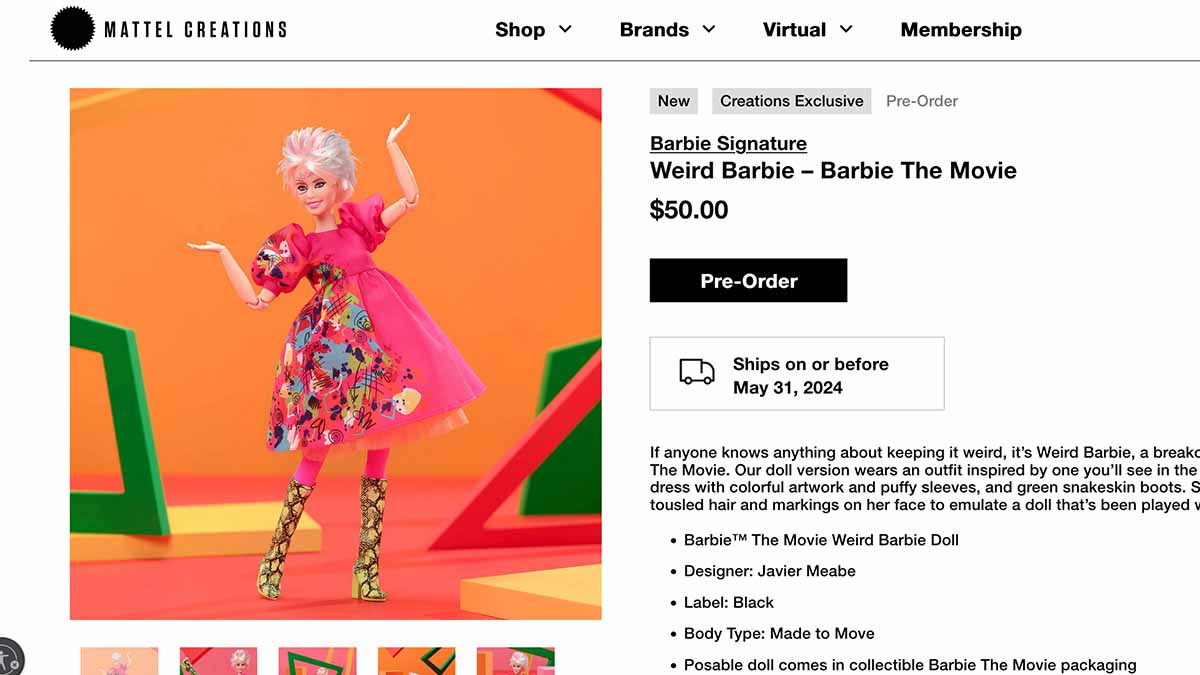Select the middle product thumbnail
Viewport: 1200px width, 675px height.
coord(317,661)
